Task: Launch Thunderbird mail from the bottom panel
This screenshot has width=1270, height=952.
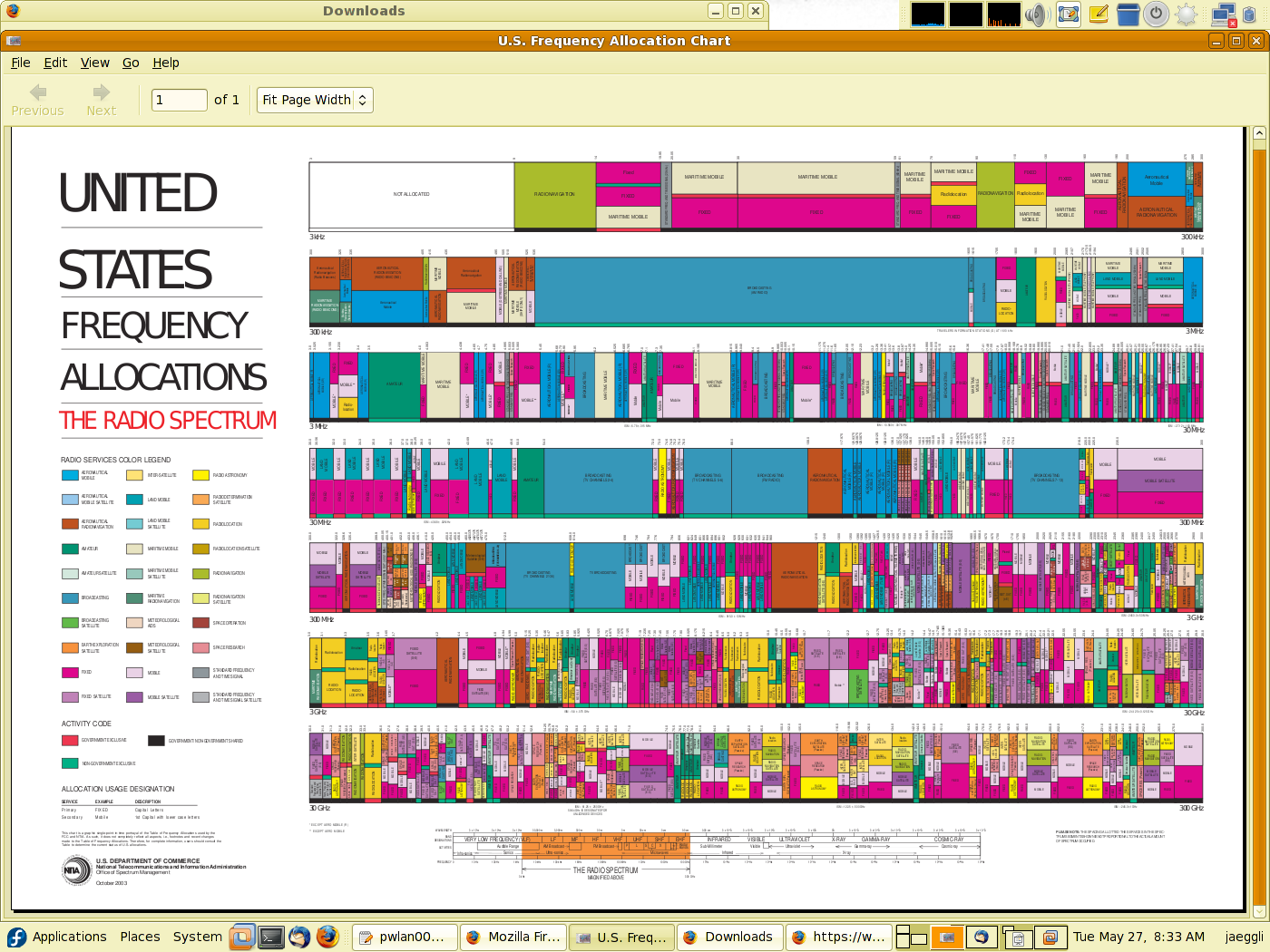Action: coord(299,937)
